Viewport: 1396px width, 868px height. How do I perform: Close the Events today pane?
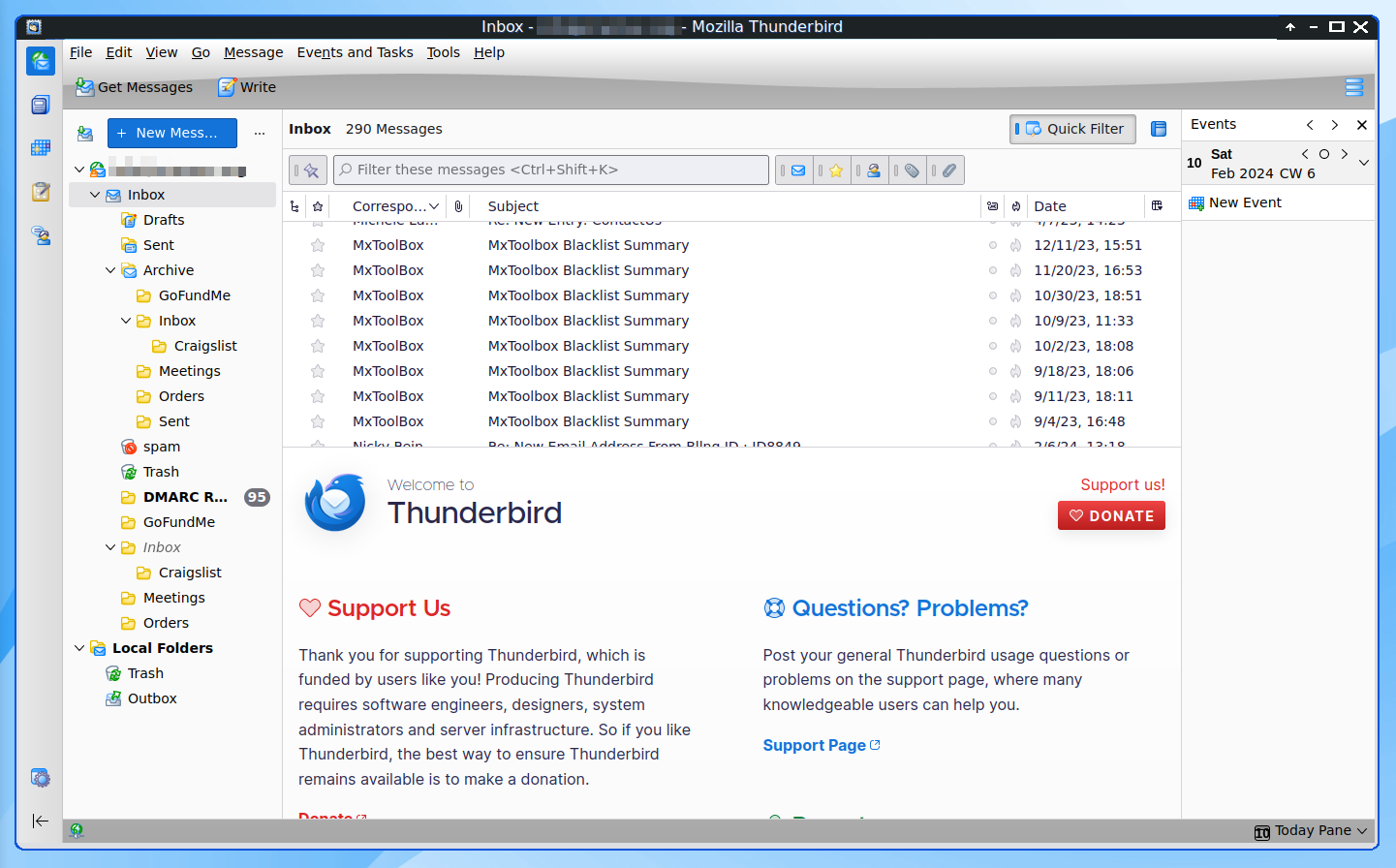click(x=1362, y=125)
